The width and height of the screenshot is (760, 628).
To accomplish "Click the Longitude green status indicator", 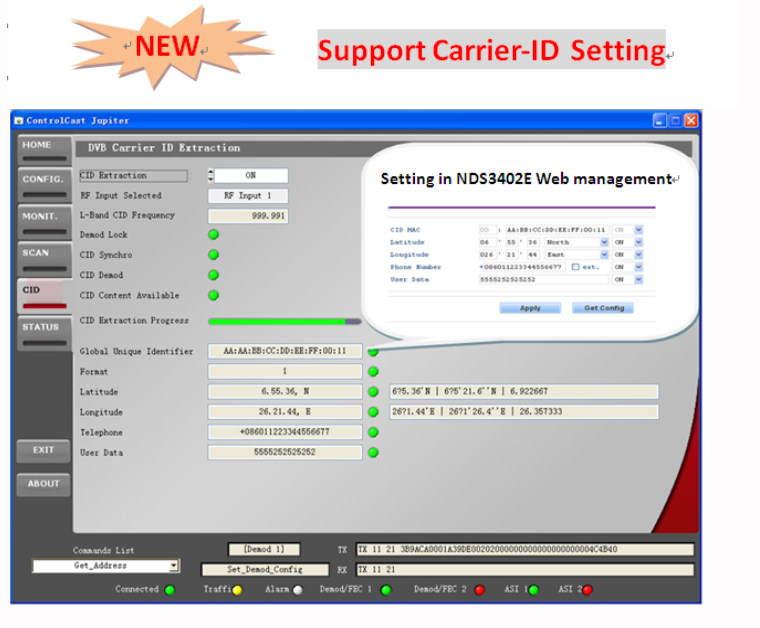I will [373, 412].
